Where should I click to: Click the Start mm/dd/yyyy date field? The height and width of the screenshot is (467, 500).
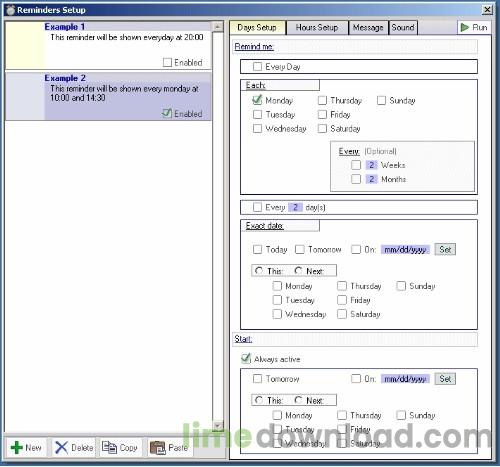click(405, 379)
